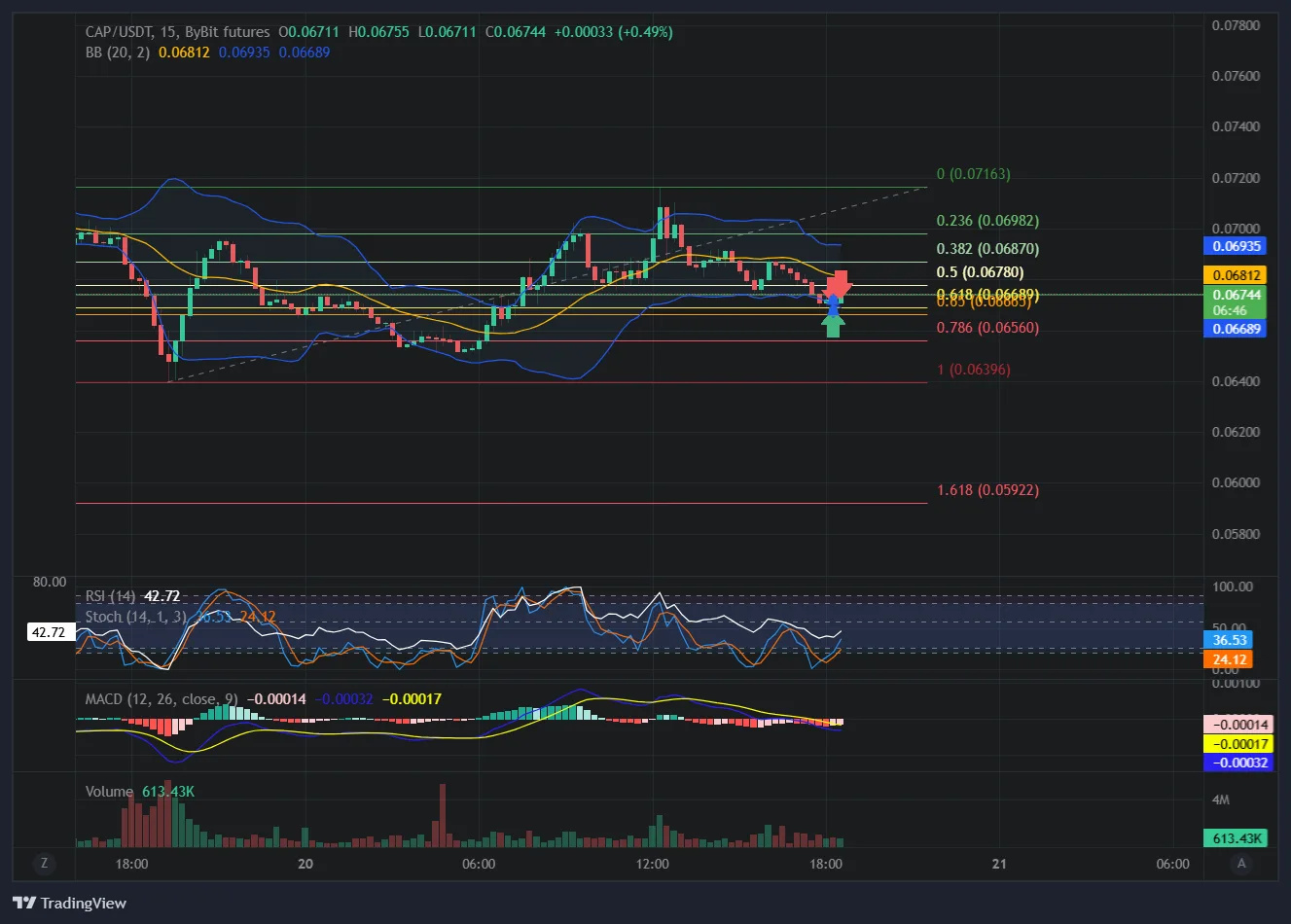This screenshot has height=924, width=1291.
Task: Click the Z timezone button at bottom left
Action: click(43, 863)
